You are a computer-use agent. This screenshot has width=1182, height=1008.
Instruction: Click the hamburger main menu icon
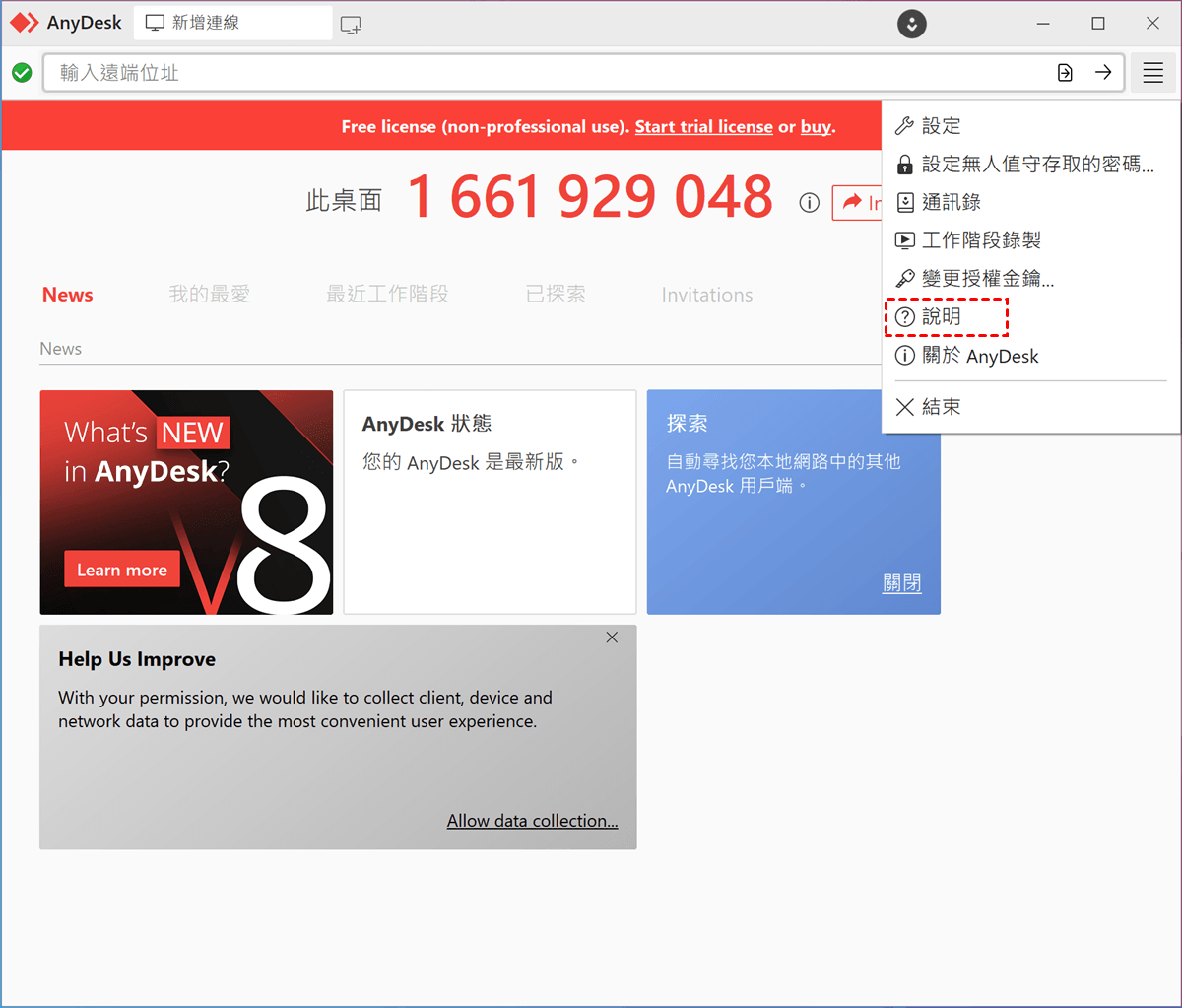coord(1152,73)
